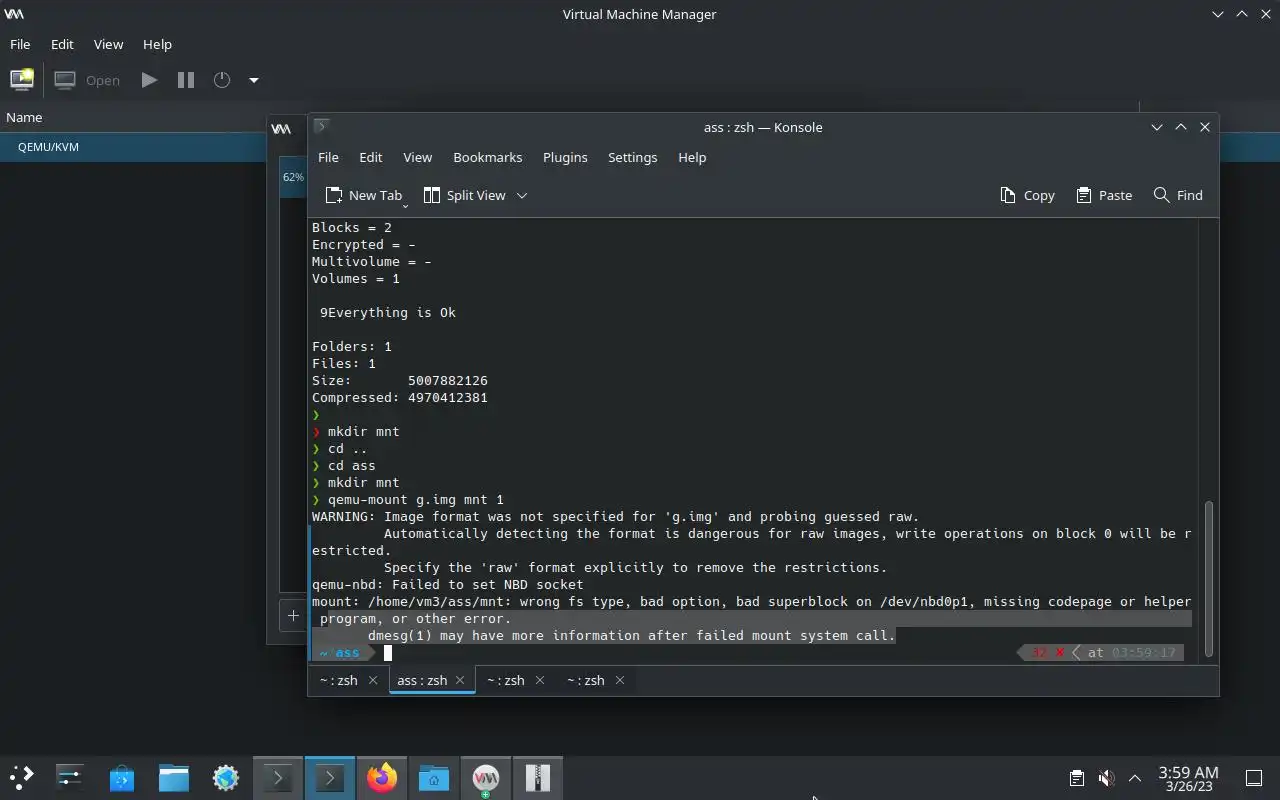The width and height of the screenshot is (1280, 800).
Task: Open the clock showing 3:59 AM
Action: tap(1188, 778)
